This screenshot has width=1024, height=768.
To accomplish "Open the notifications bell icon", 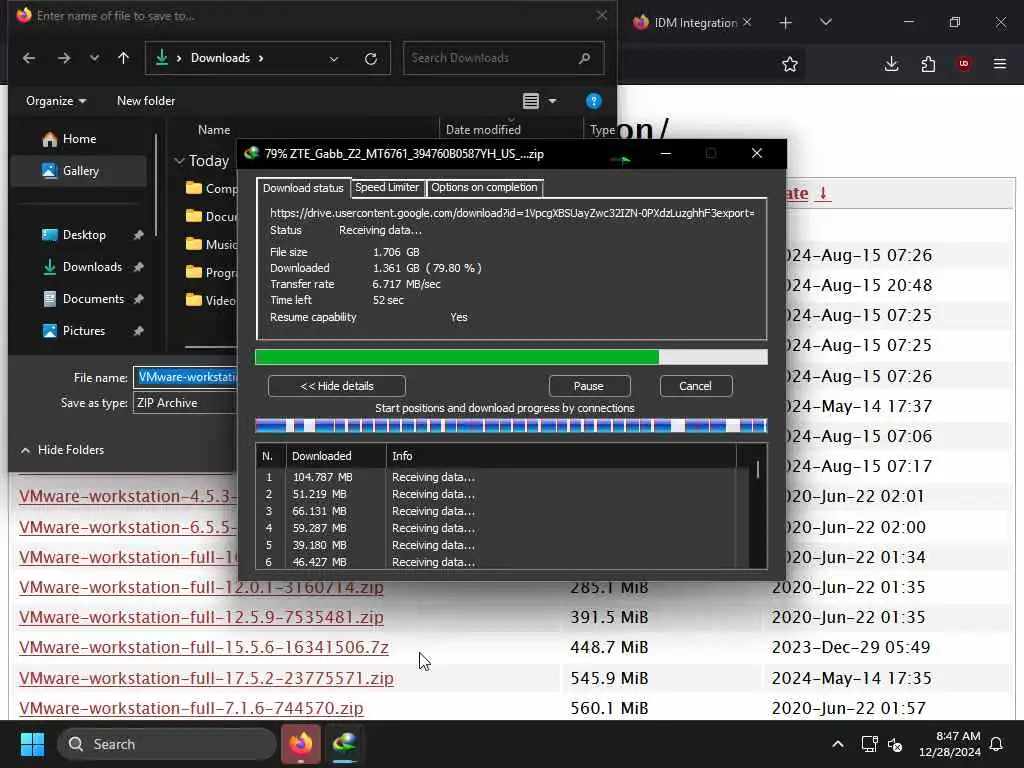I will coord(996,744).
